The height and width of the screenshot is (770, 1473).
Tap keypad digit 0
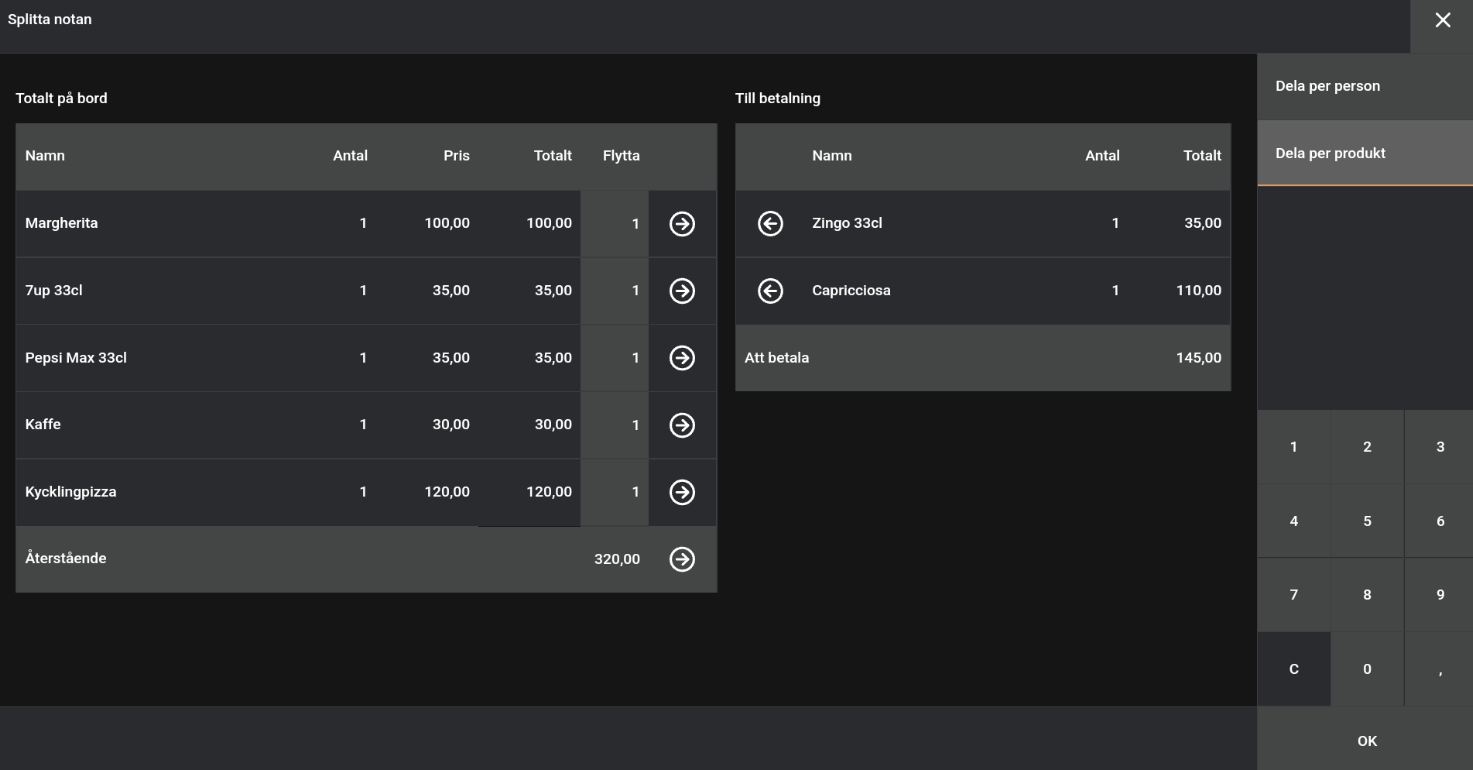pyautogui.click(x=1367, y=669)
